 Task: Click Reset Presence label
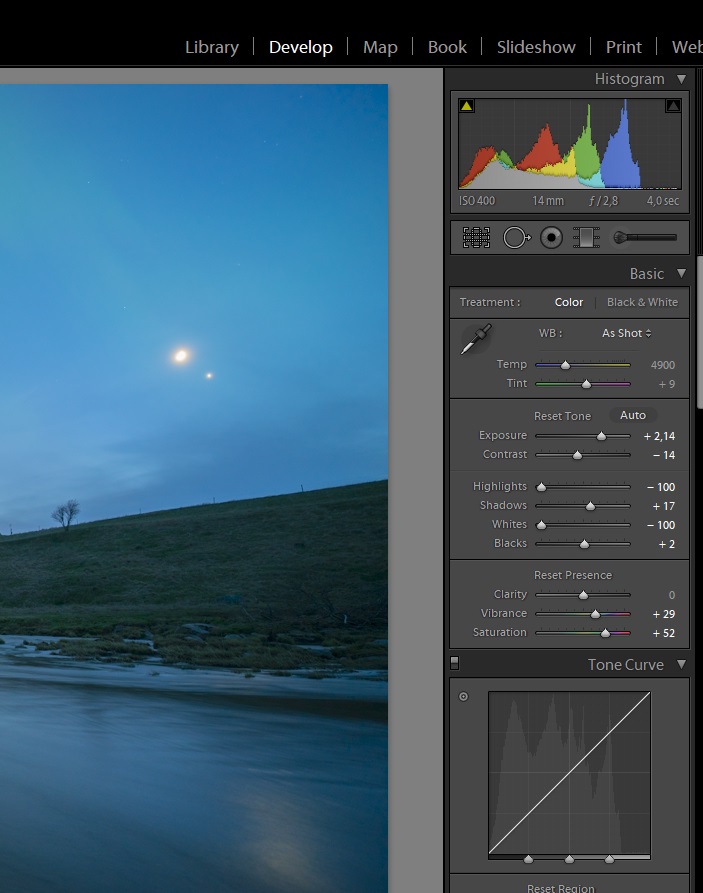click(572, 575)
